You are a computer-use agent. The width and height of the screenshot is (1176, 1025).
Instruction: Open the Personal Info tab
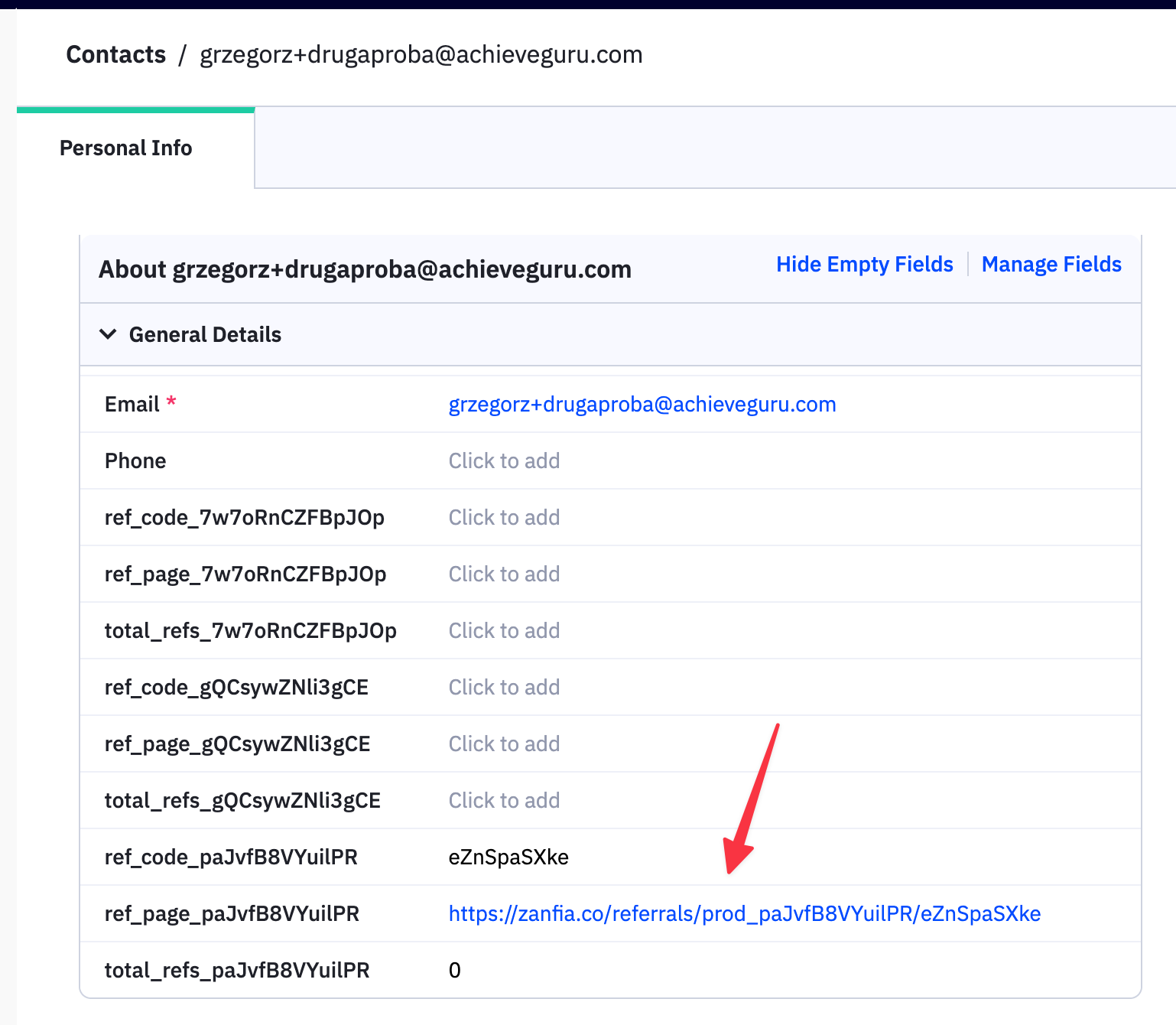tap(126, 148)
